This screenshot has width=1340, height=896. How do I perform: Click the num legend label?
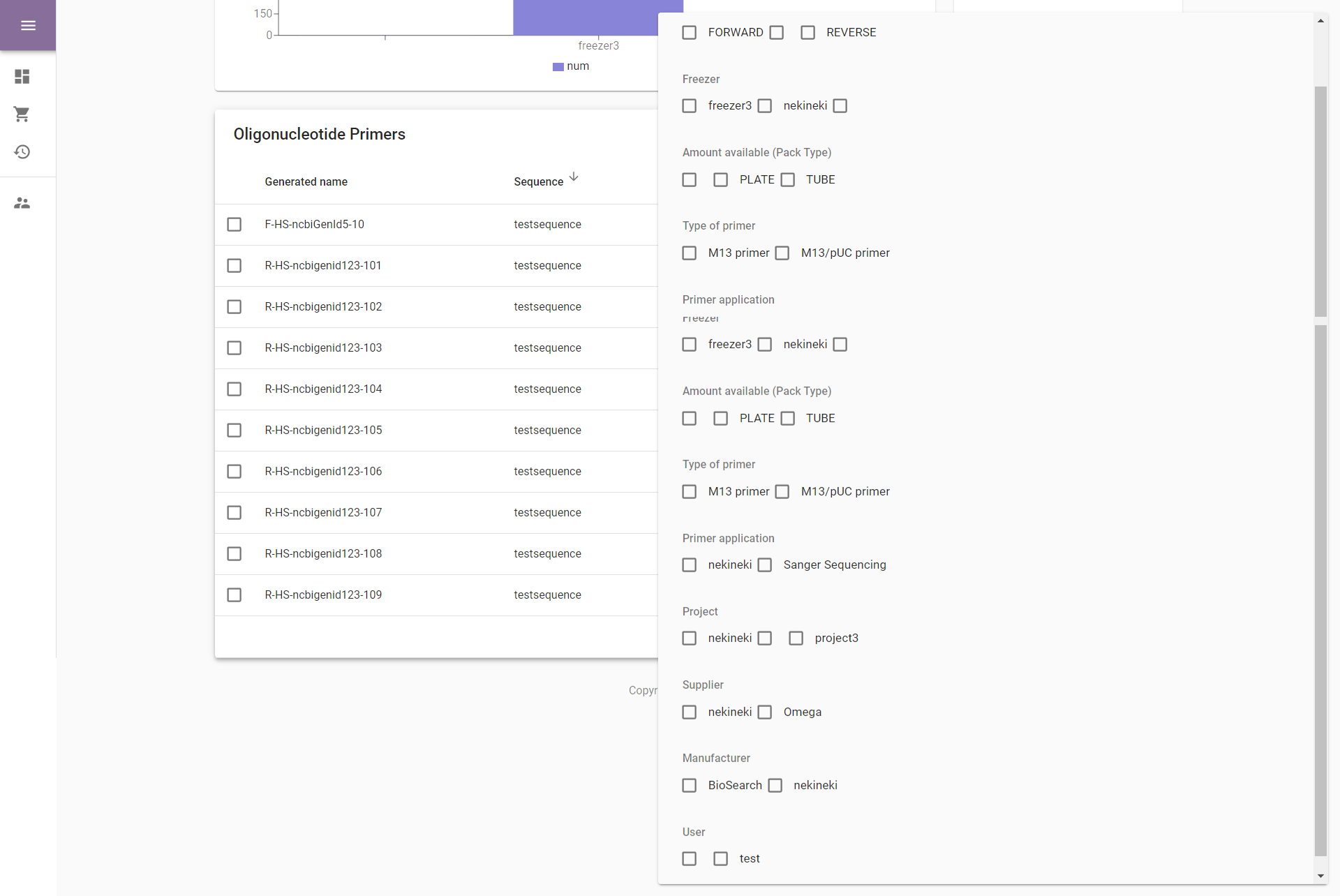(x=578, y=66)
